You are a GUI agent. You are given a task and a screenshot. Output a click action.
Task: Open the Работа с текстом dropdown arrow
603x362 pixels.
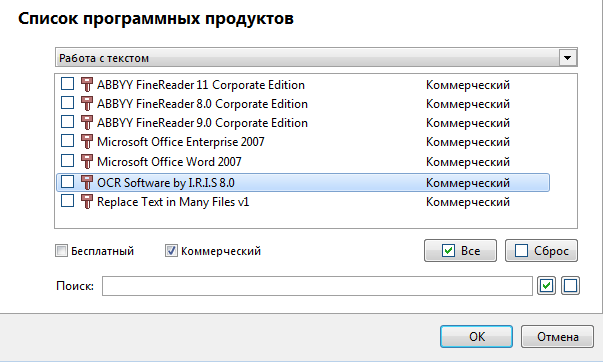(568, 58)
